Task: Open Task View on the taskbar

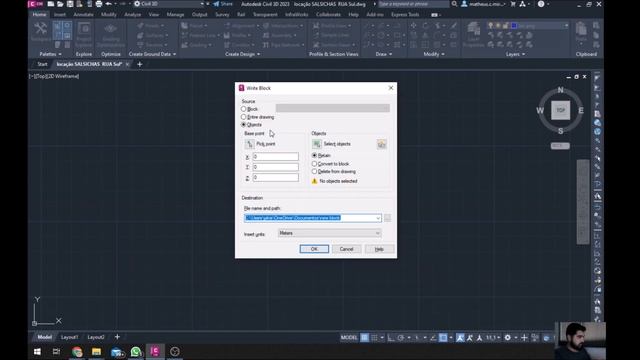Action: tap(56, 351)
